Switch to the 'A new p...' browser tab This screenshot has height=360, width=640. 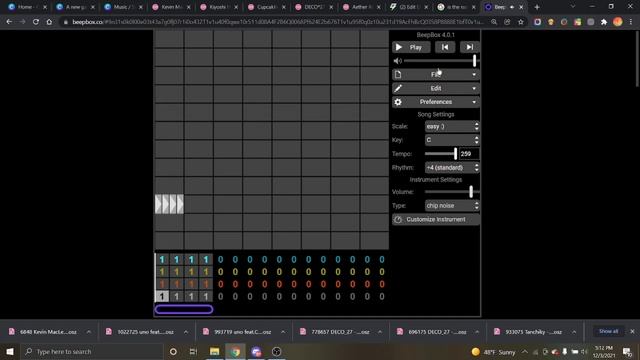tap(76, 7)
